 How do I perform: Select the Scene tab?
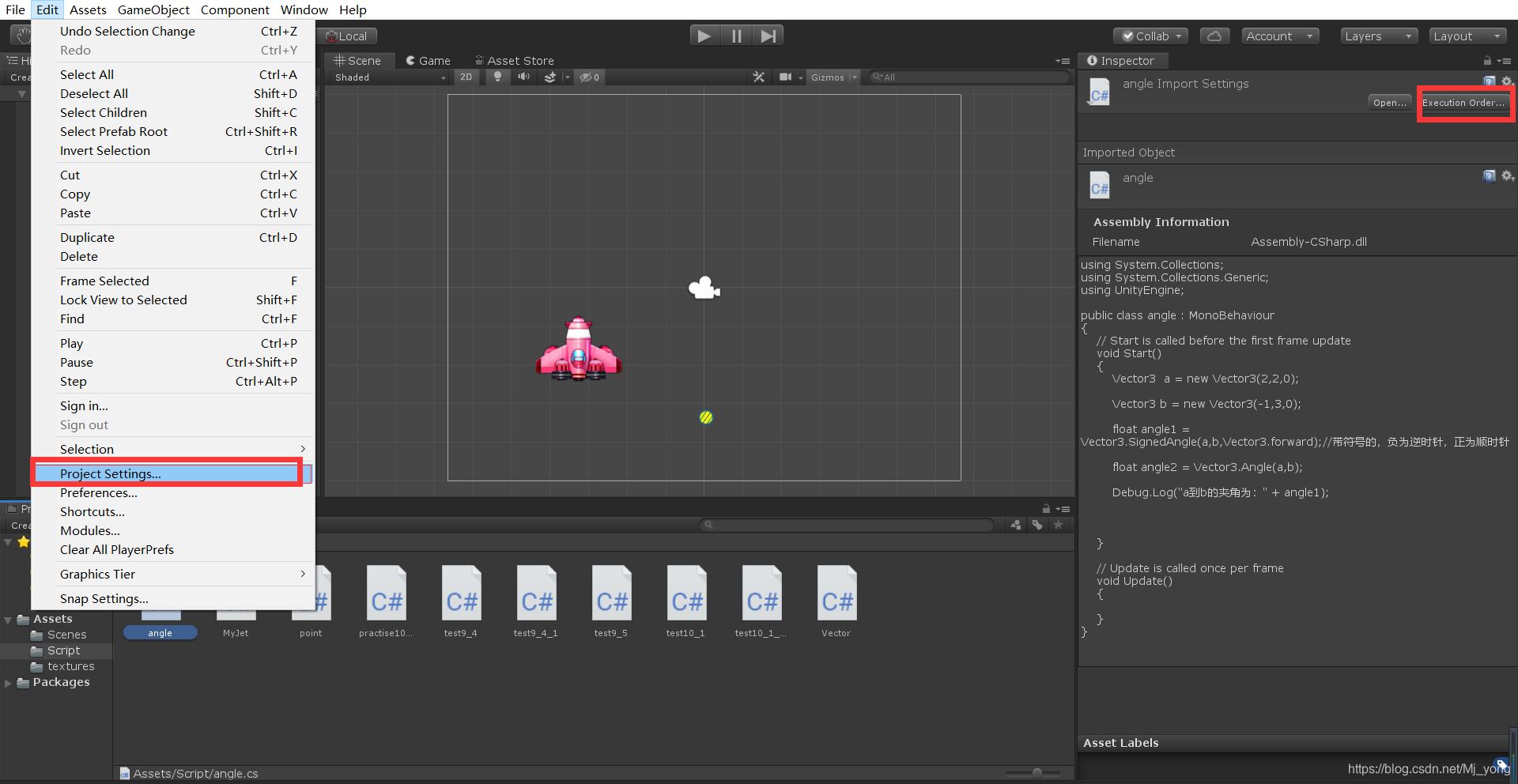coord(357,60)
